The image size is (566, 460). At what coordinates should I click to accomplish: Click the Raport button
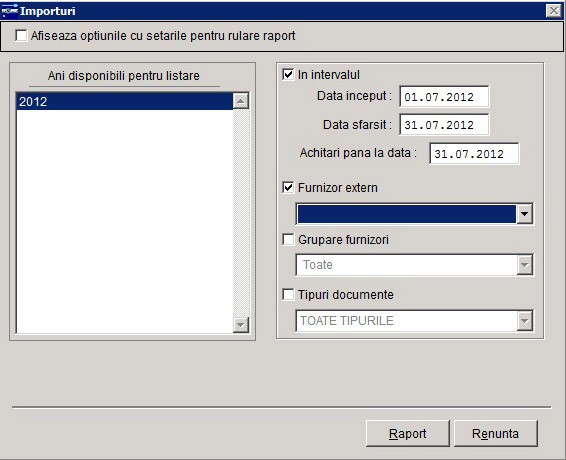pyautogui.click(x=408, y=433)
